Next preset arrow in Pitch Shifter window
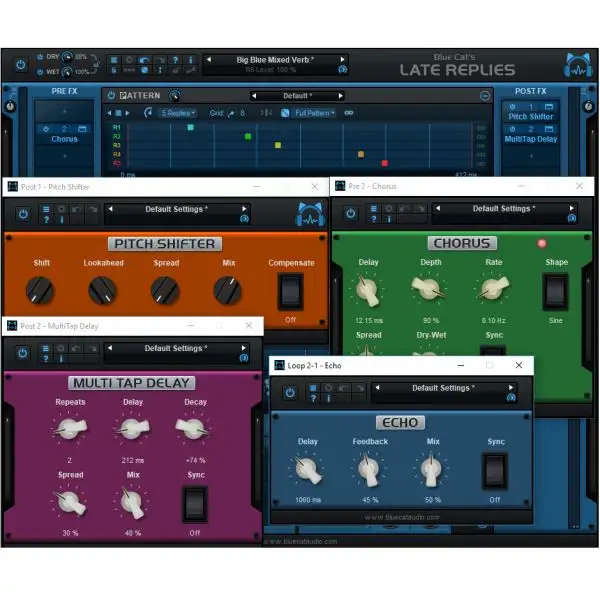 pos(244,209)
